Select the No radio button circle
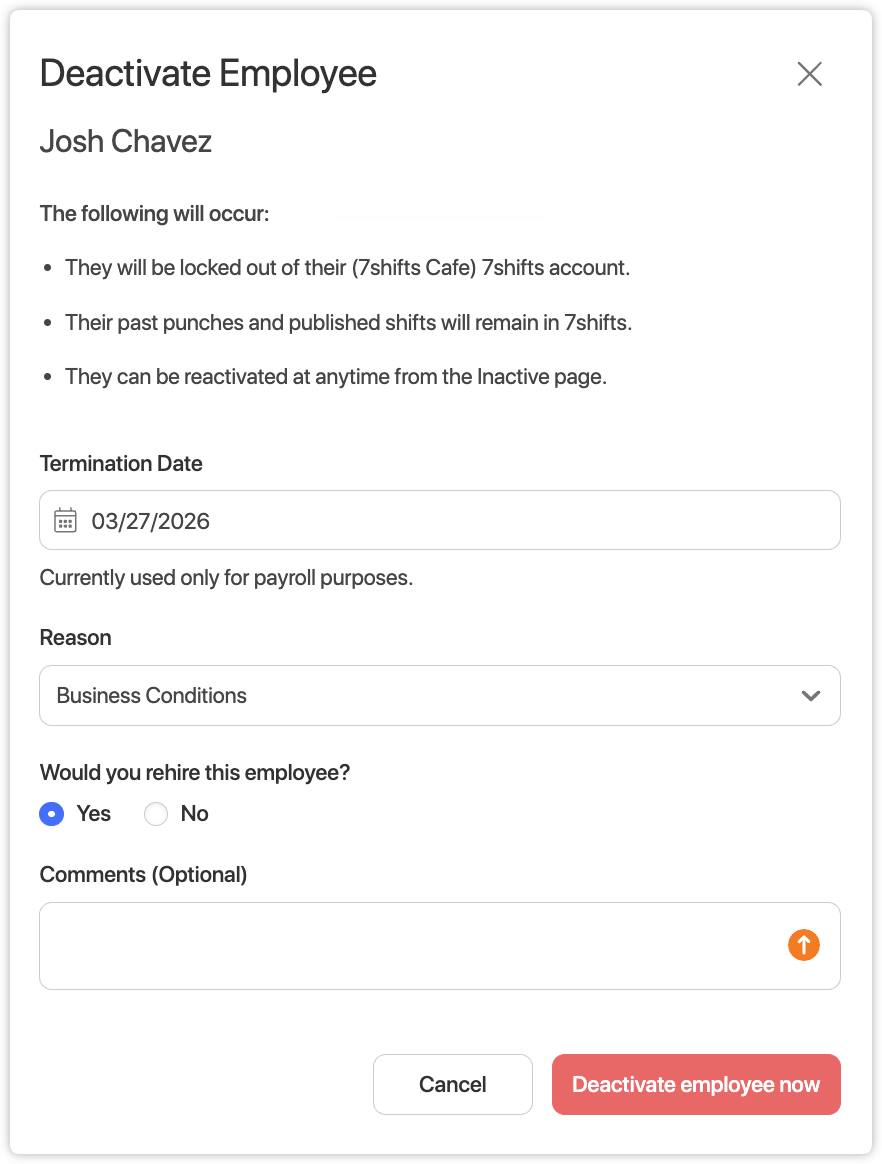Screen dimensions: 882x1164 coord(156,814)
